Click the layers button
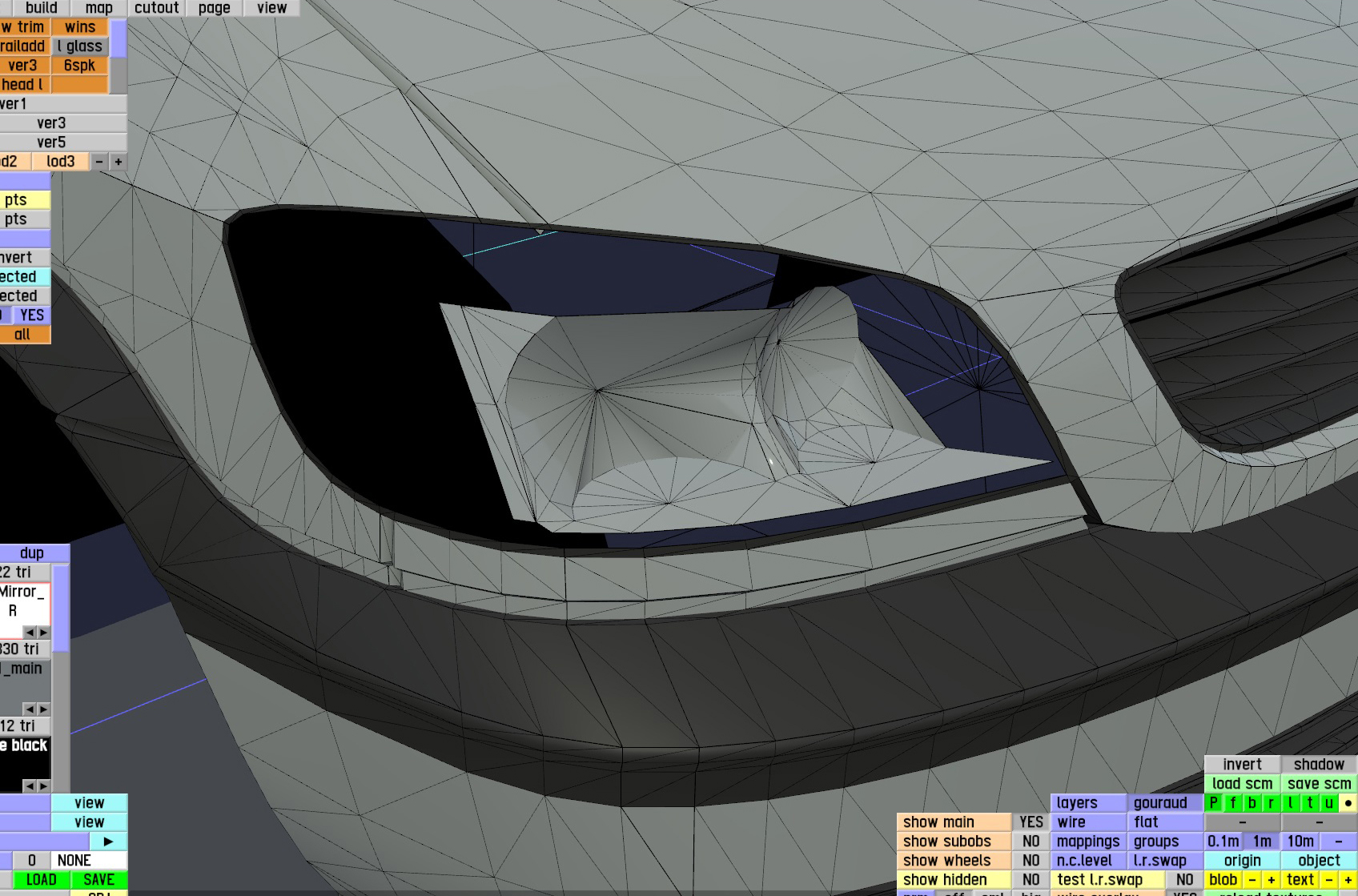The image size is (1358, 896). coord(1088,803)
